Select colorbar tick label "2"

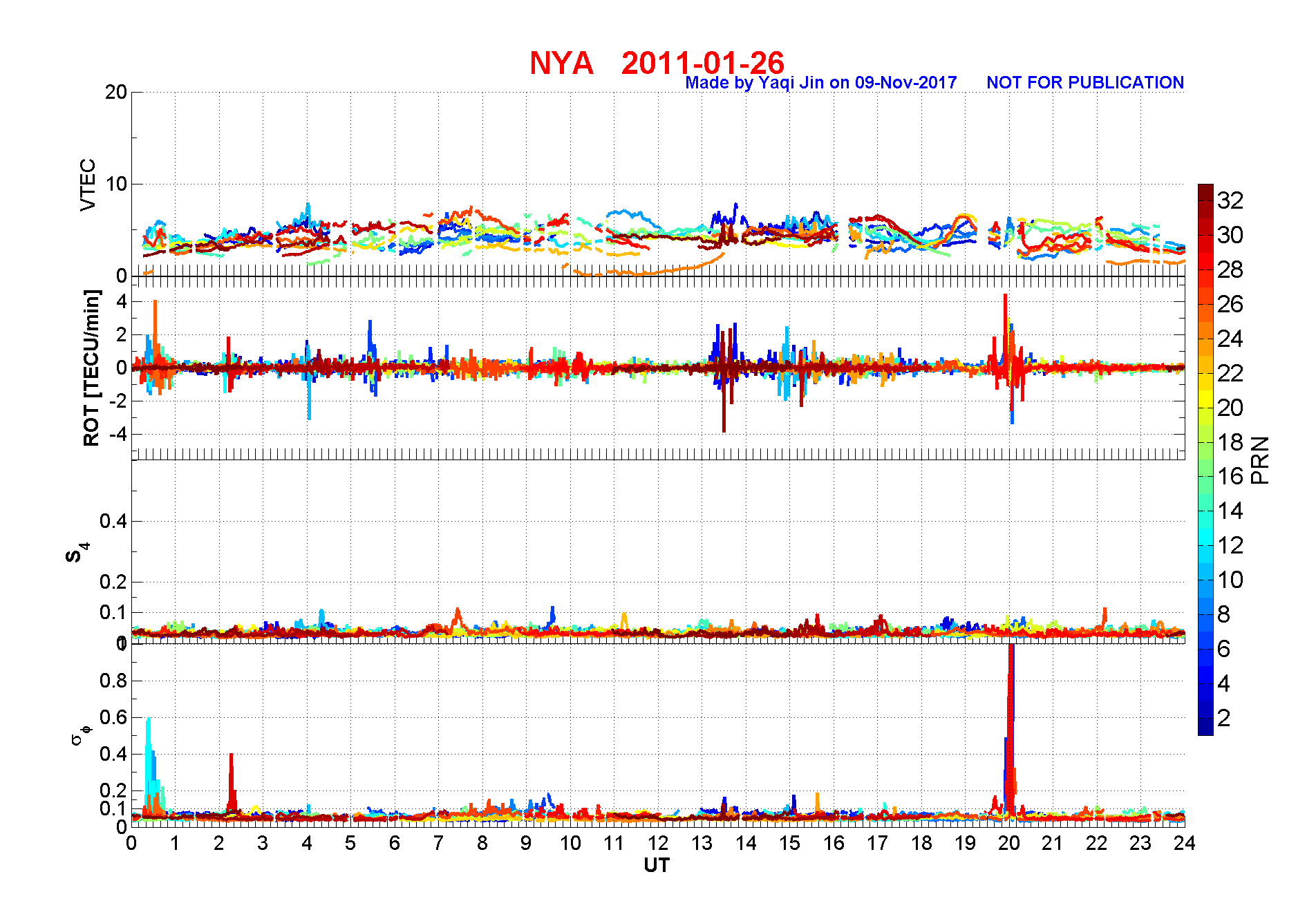[x=1224, y=718]
